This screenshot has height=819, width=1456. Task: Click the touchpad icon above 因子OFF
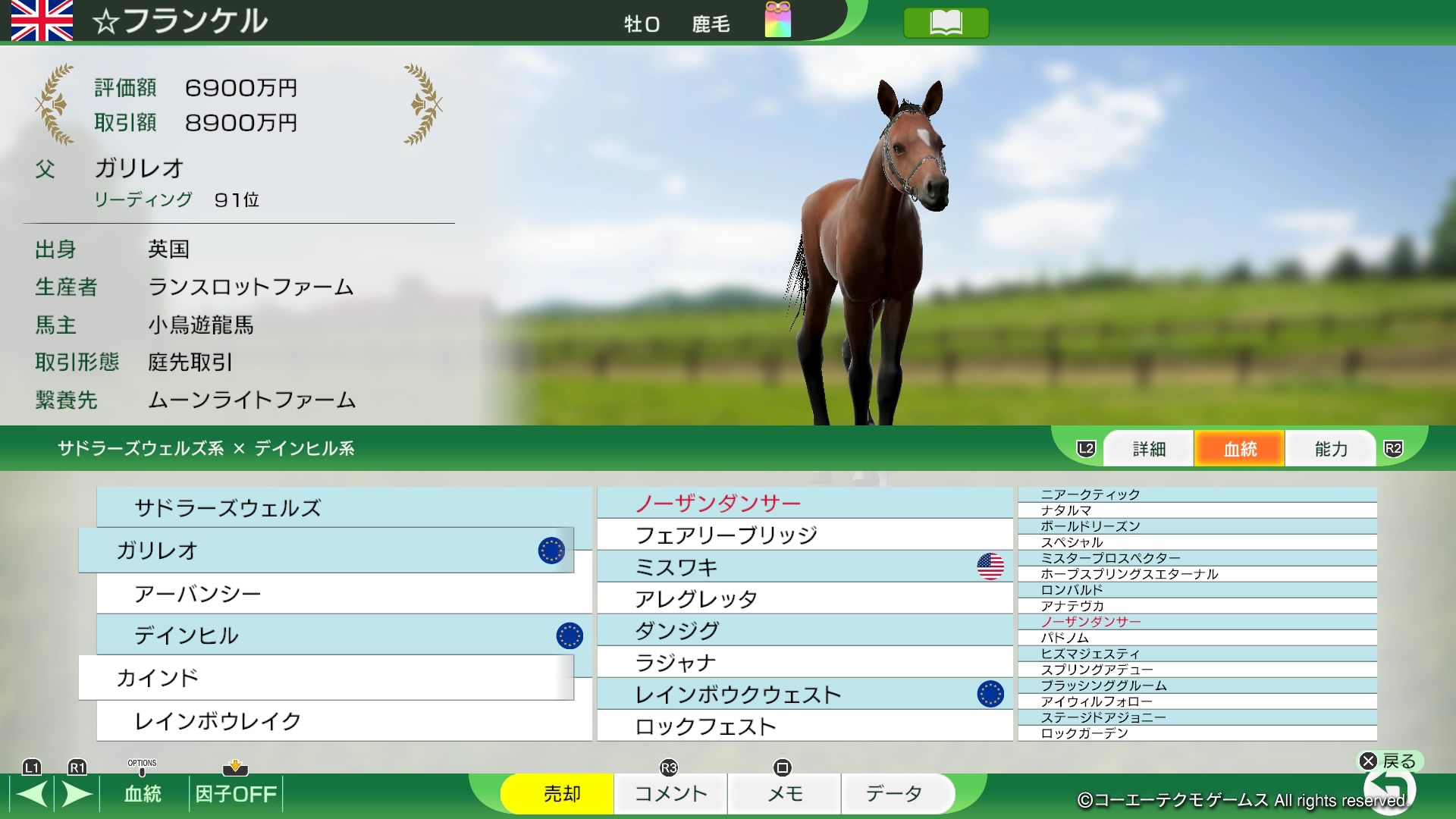tap(235, 767)
